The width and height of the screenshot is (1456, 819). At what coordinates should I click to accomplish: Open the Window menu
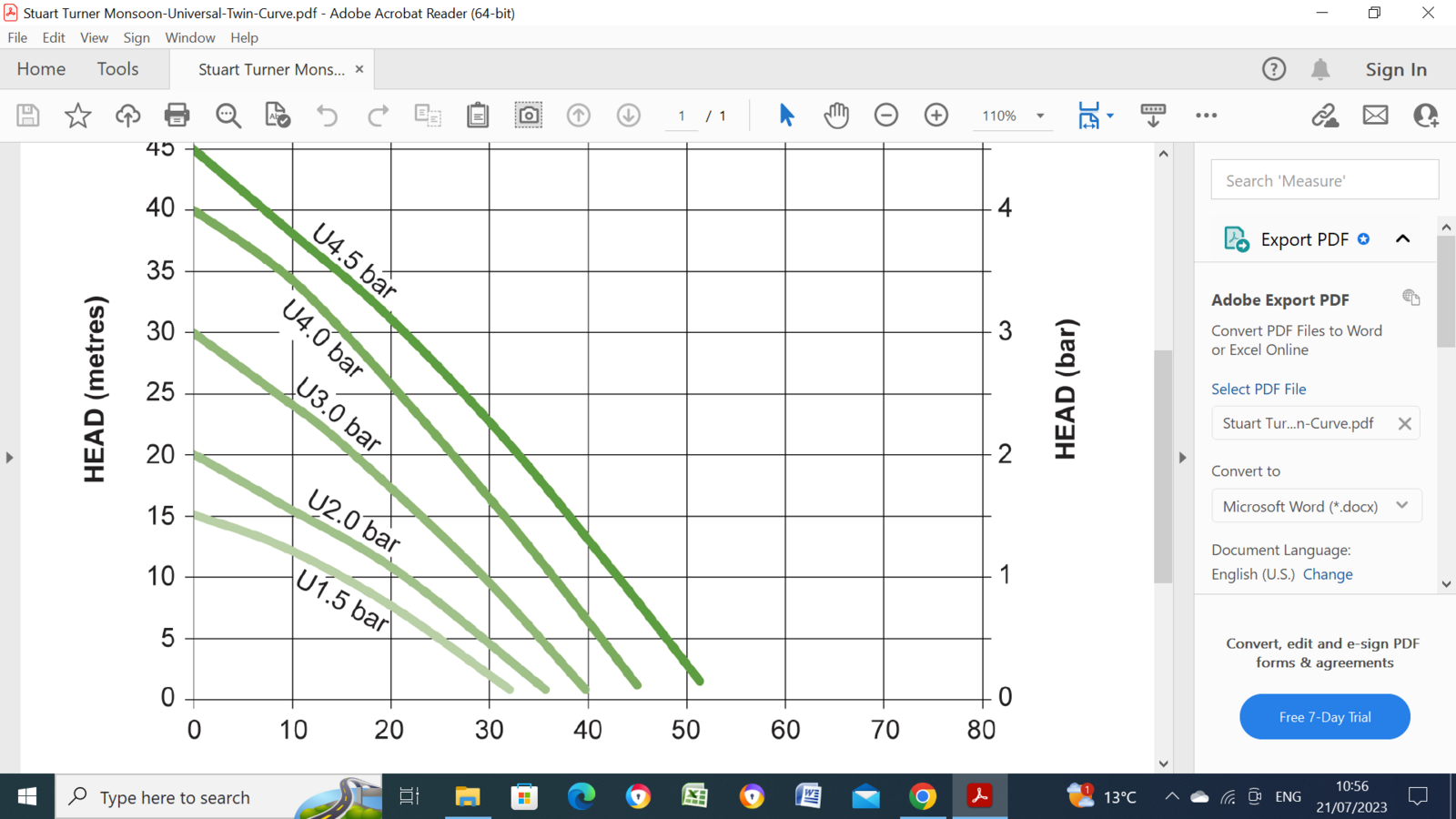189,37
